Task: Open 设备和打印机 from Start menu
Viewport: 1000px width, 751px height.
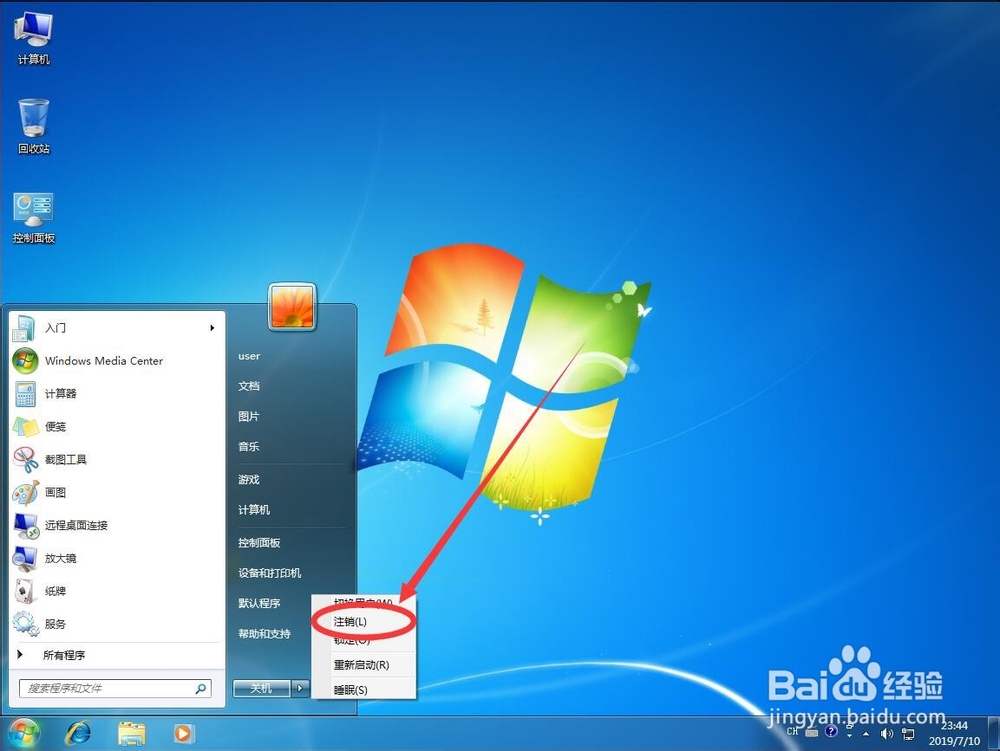Action: (269, 572)
